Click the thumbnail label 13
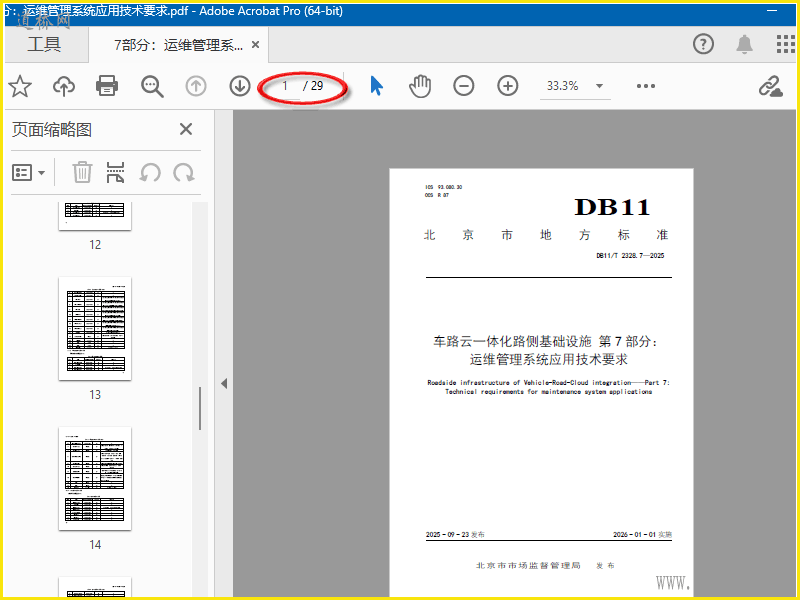 (95, 395)
